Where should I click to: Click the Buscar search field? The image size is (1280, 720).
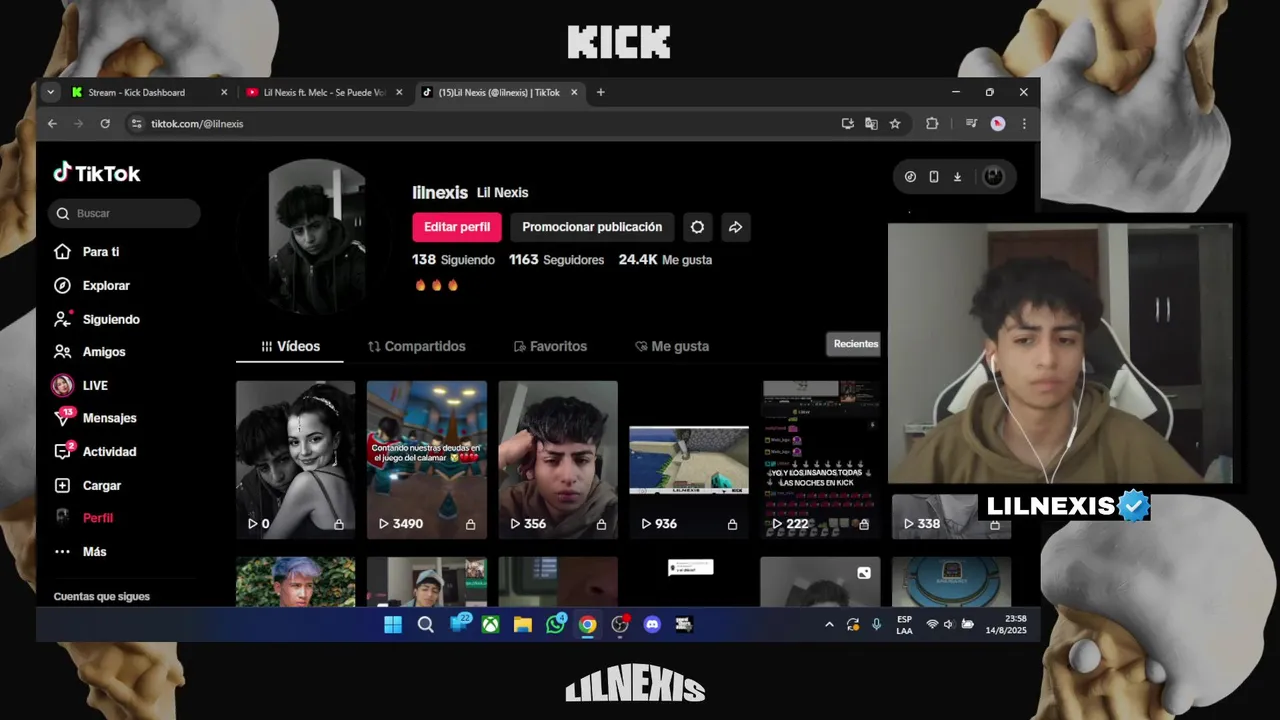124,213
